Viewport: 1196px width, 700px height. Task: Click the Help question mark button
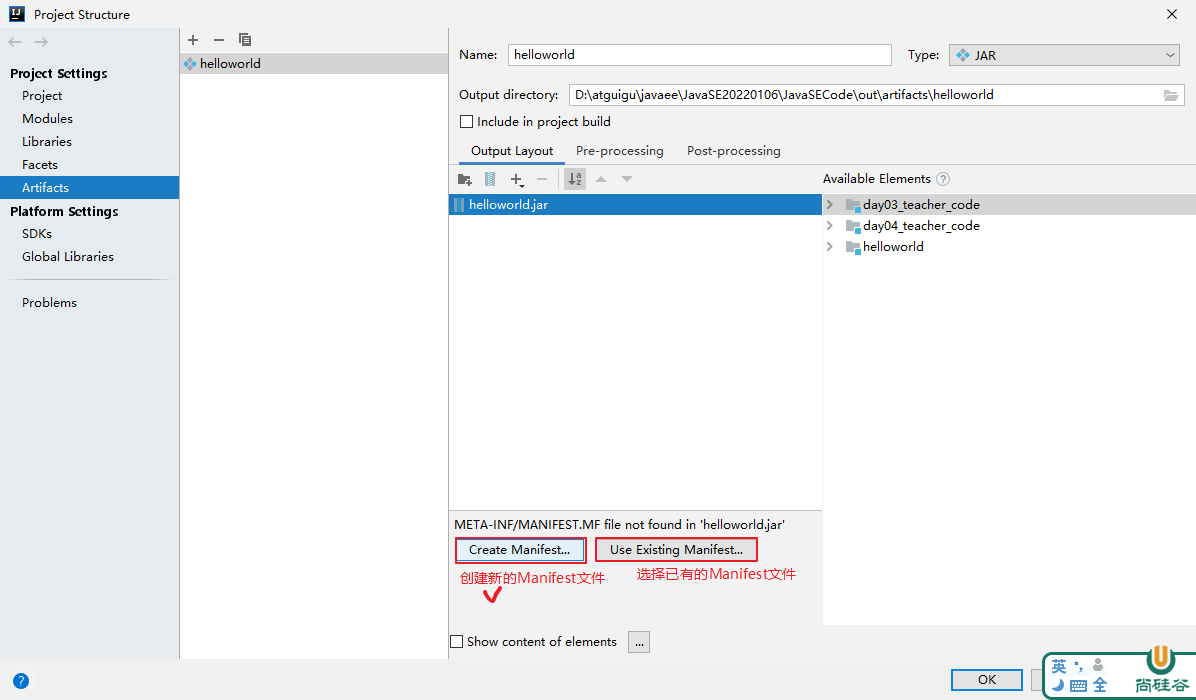[x=20, y=681]
